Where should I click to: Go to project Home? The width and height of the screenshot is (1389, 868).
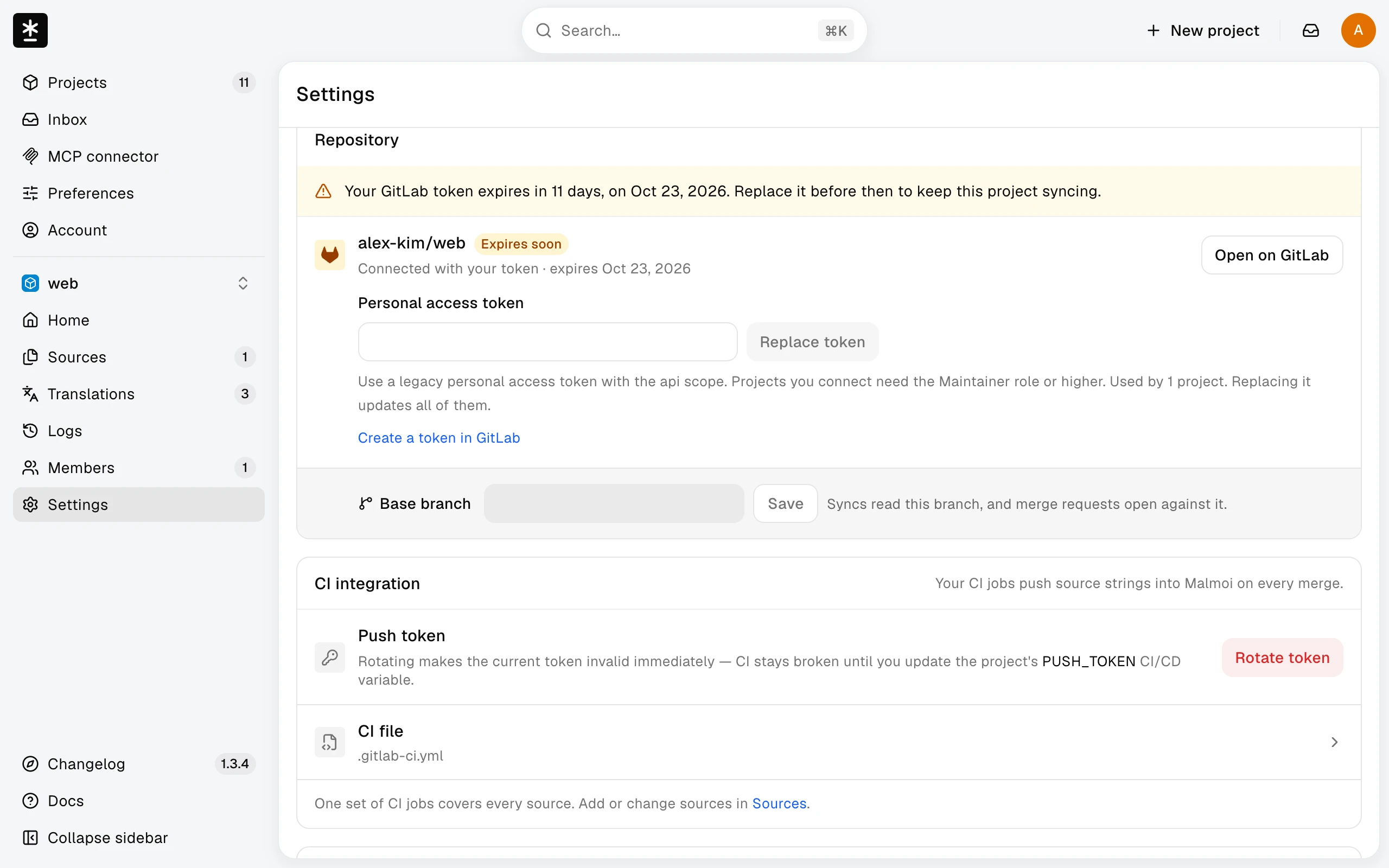(x=138, y=320)
